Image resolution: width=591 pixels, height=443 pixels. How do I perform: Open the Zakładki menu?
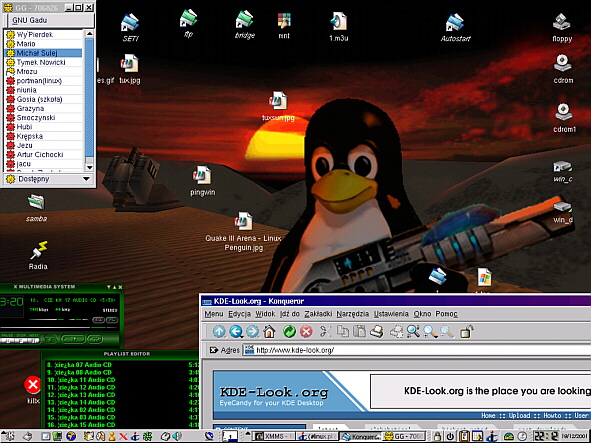tap(318, 314)
